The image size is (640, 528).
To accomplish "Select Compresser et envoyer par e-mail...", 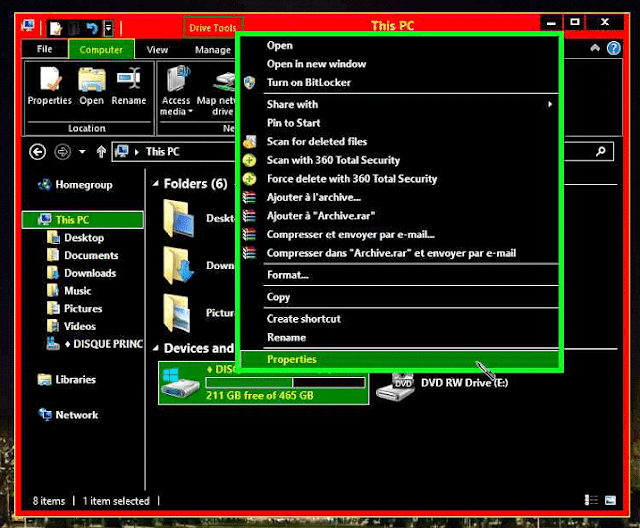I will pos(399,235).
